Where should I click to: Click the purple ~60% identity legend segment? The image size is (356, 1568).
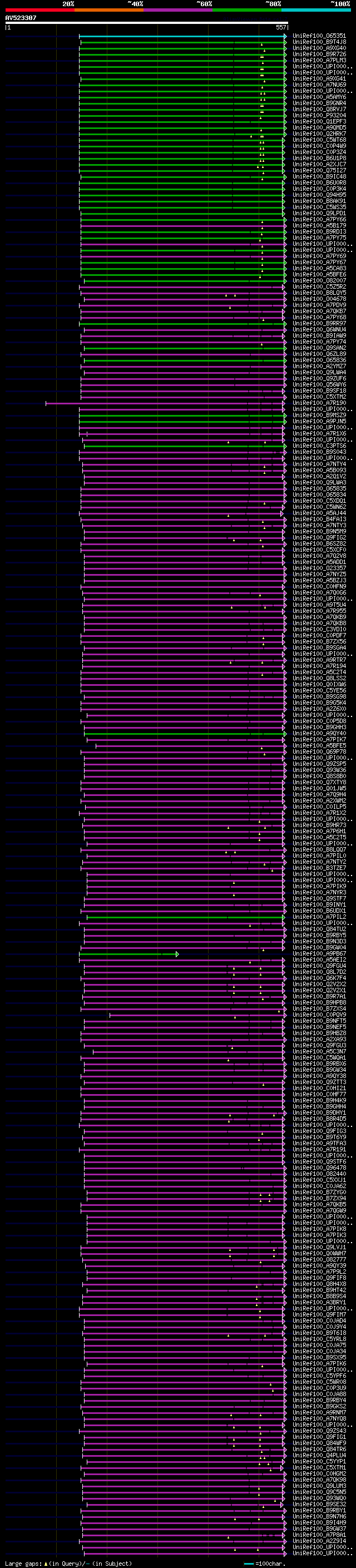(179, 10)
